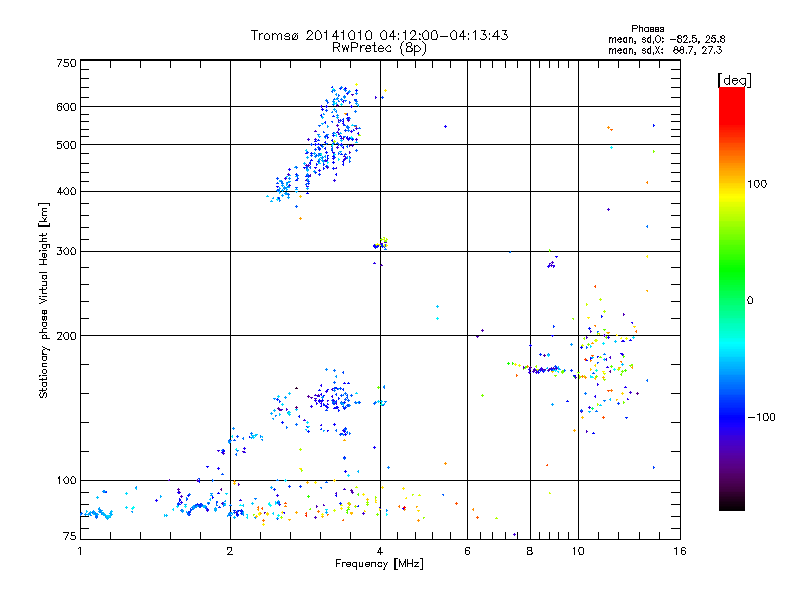Viewport: 800px width, 600px height.
Task: Click the mean, sd,X phase values line
Action: click(x=665, y=50)
